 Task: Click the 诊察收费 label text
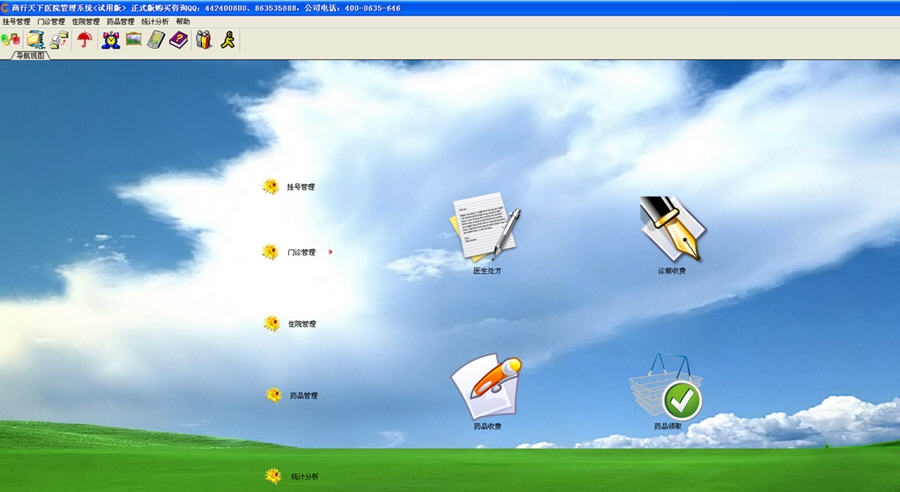pos(672,271)
